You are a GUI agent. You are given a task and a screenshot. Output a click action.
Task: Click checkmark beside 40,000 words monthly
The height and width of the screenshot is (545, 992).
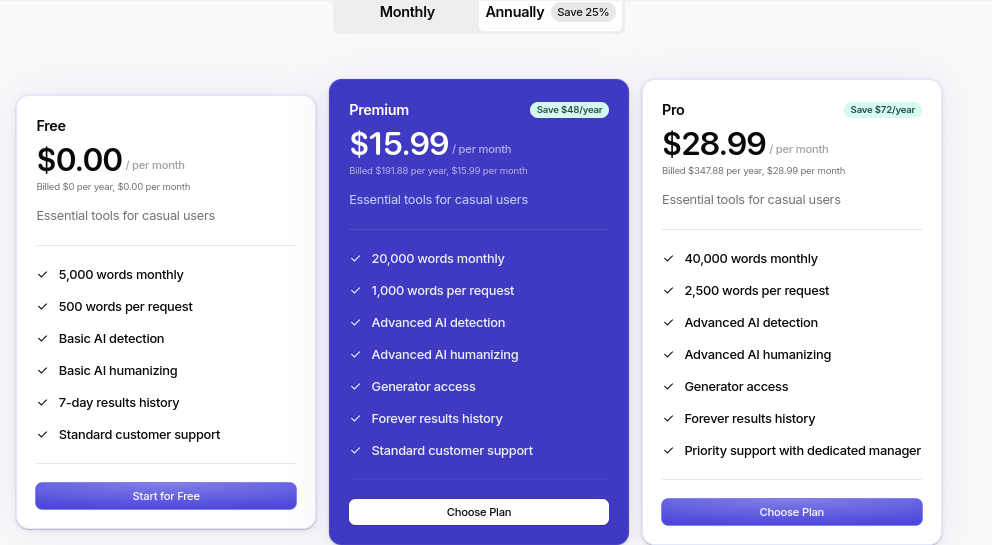tap(668, 259)
